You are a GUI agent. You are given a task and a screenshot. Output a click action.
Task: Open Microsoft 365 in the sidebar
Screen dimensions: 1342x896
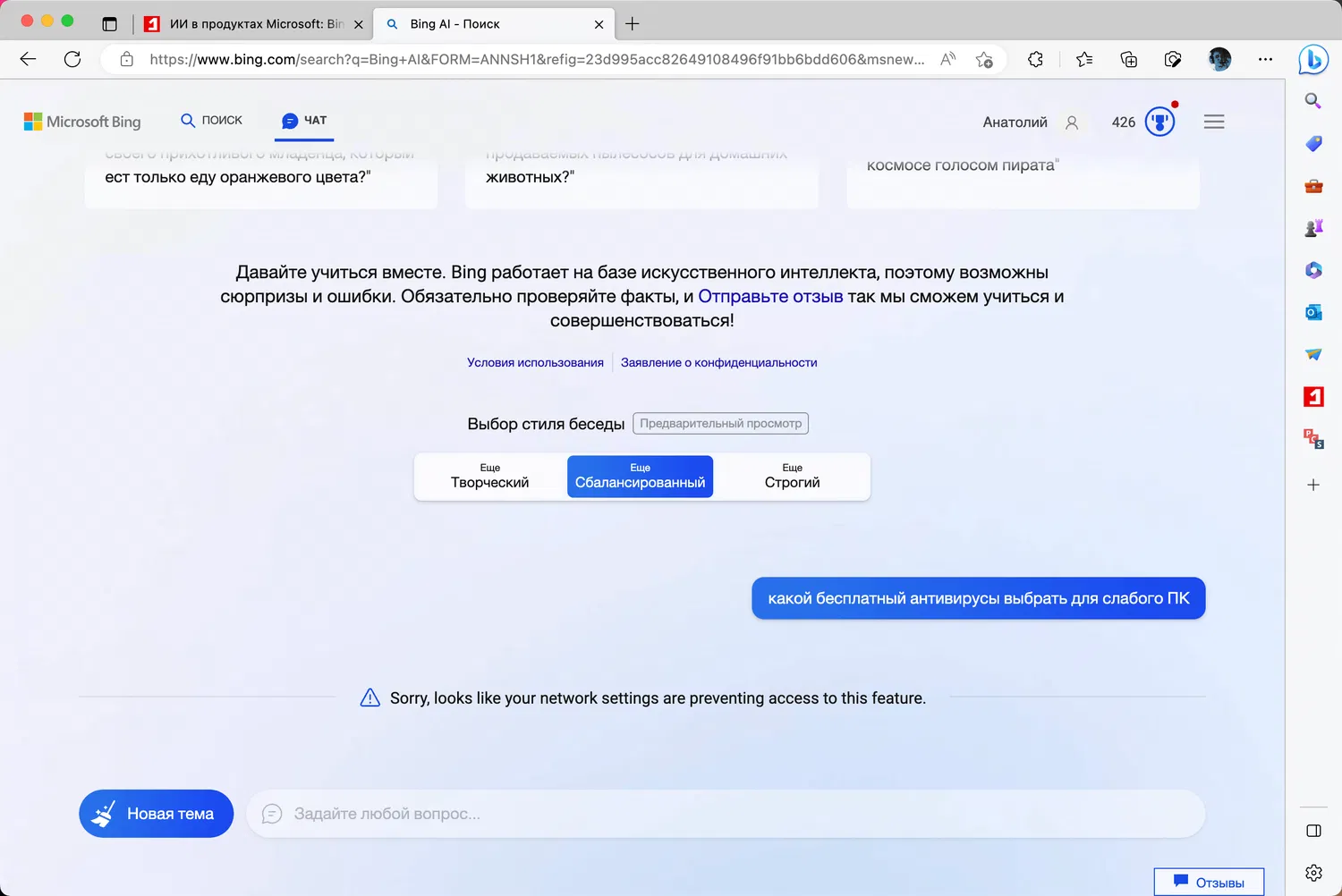click(1313, 270)
